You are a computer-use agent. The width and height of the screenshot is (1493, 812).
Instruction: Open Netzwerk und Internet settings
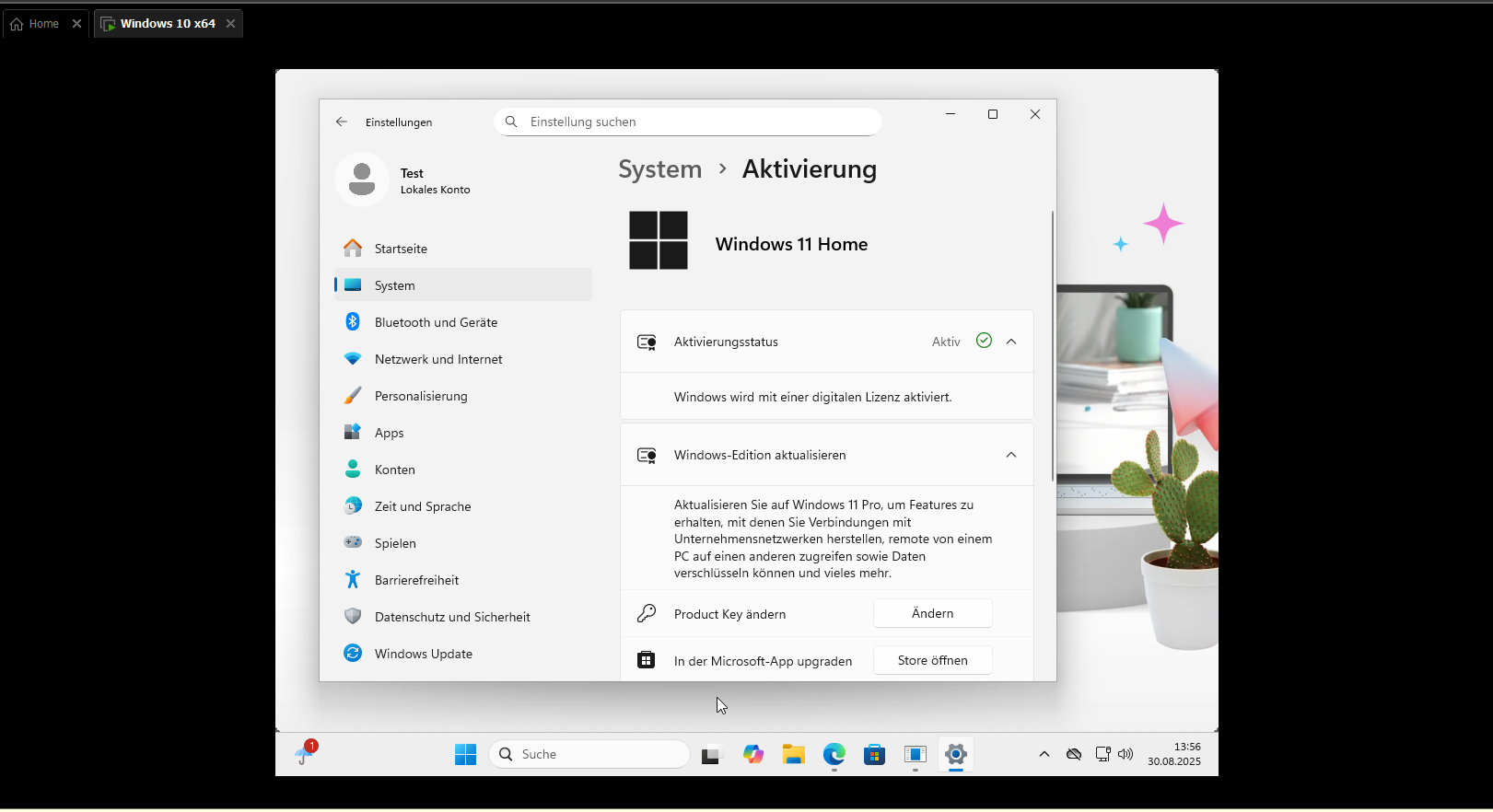point(438,359)
